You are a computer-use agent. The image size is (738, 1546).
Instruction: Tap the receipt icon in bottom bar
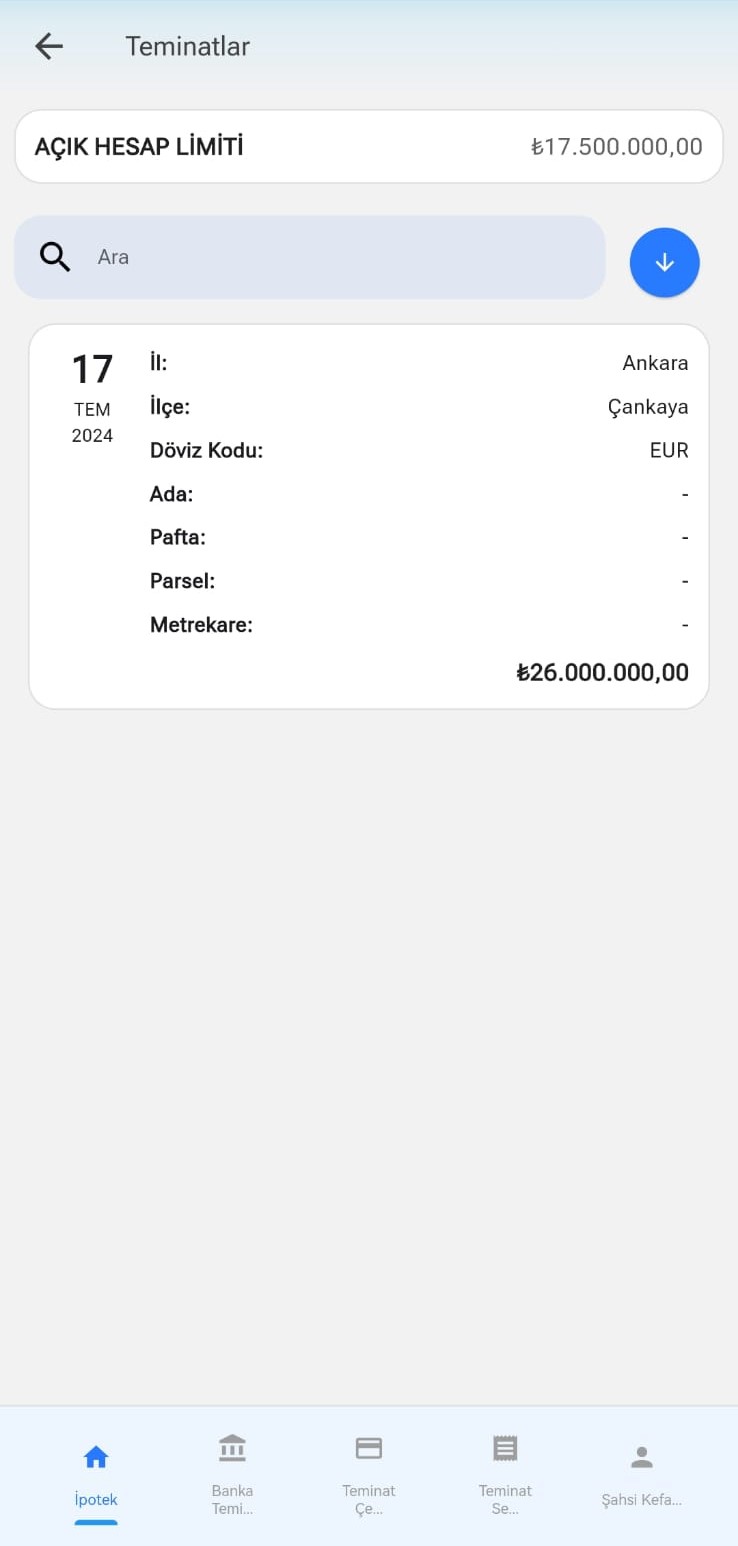pyautogui.click(x=506, y=1448)
